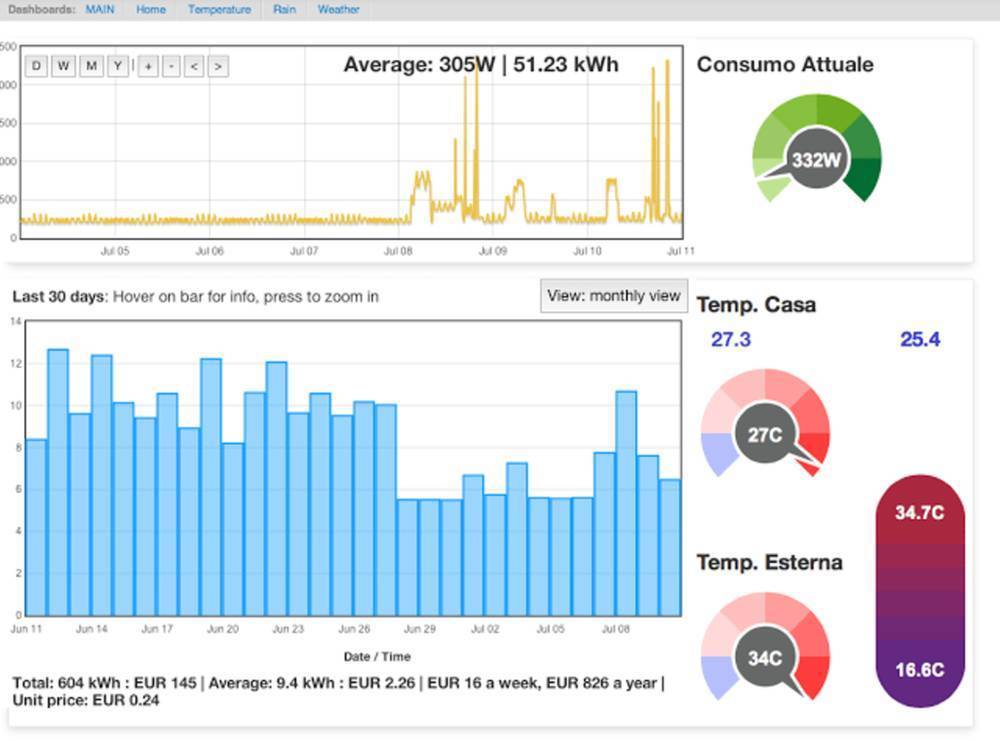Open the MAIN dashboard link

[100, 9]
